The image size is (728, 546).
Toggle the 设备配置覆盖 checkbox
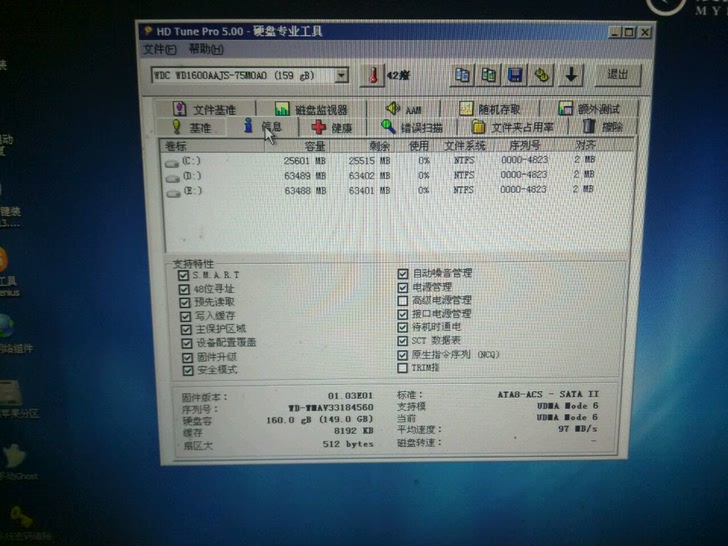click(187, 344)
